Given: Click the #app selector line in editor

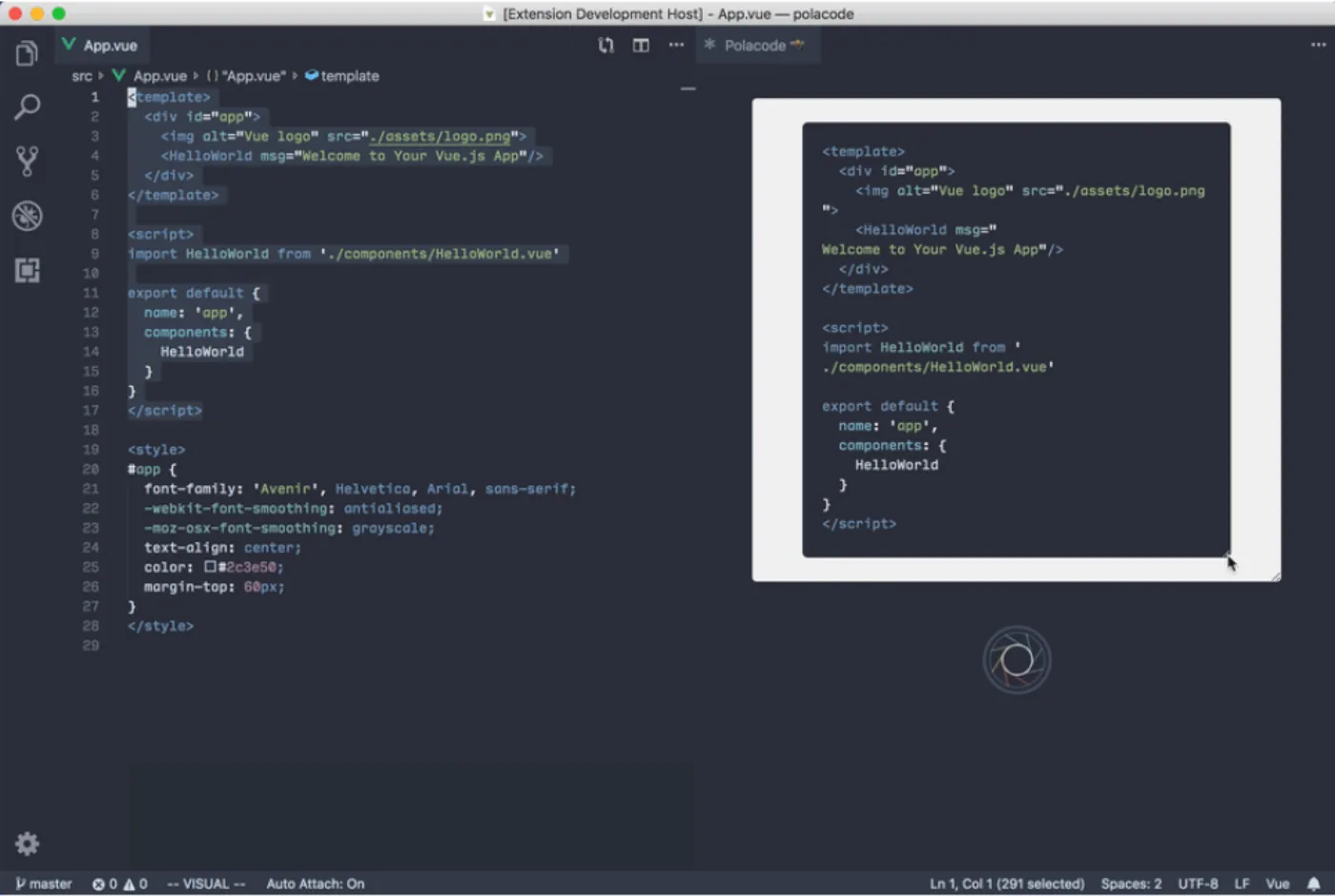Looking at the screenshot, I should coord(153,470).
